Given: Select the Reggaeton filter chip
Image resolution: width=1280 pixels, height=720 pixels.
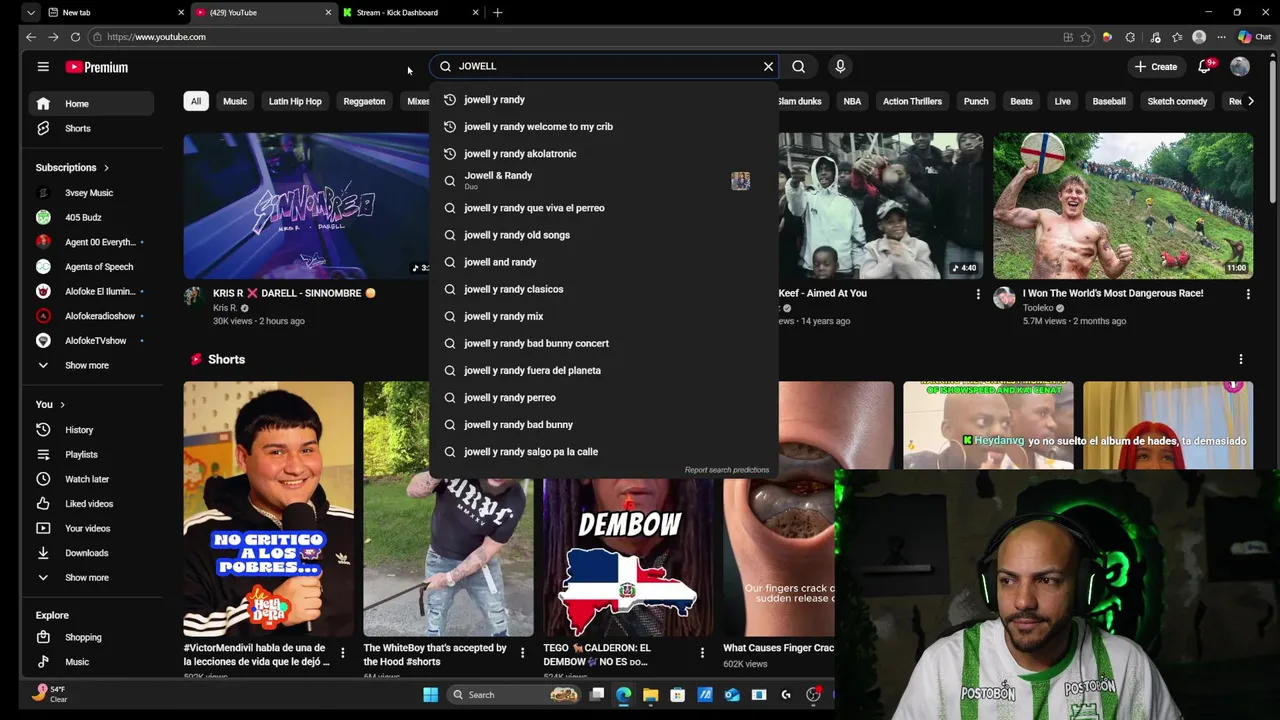Looking at the screenshot, I should pos(364,101).
